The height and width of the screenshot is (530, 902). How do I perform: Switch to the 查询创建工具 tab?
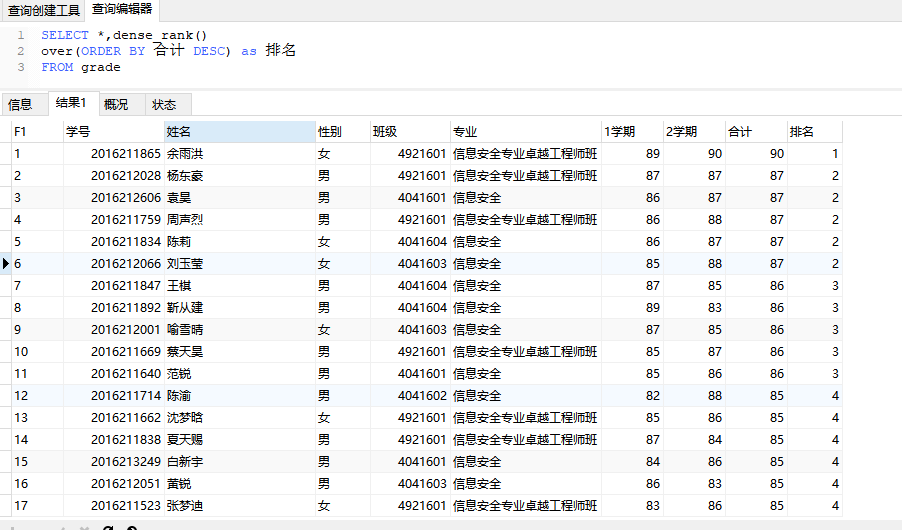(43, 10)
